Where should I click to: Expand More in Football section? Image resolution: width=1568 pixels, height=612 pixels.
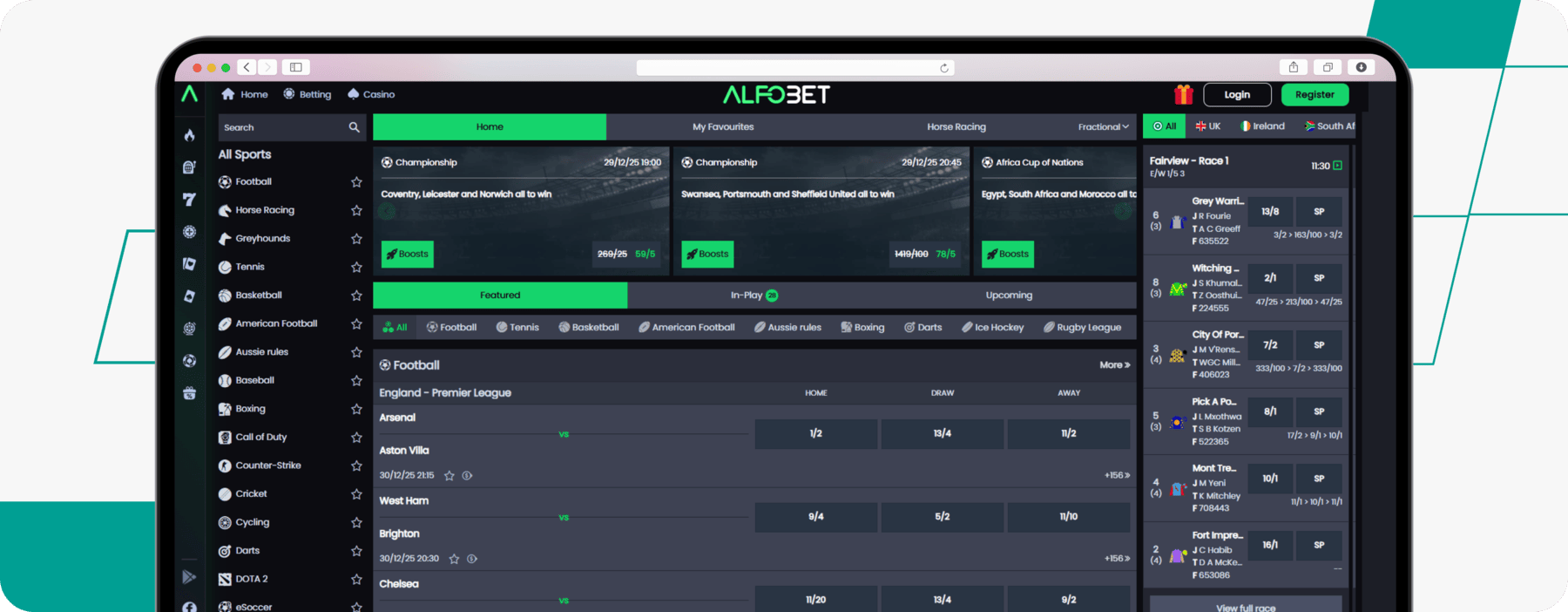(x=1114, y=365)
